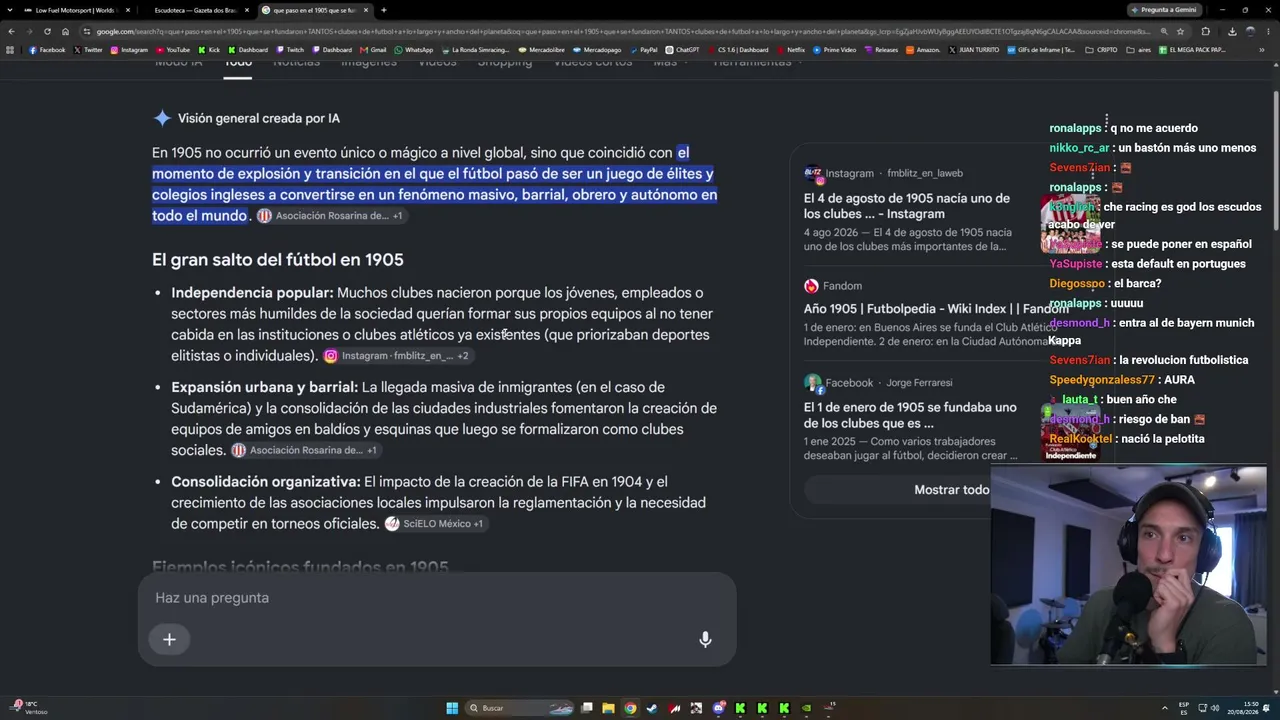
Task: Open the ChatGPT bookmark
Action: click(x=683, y=50)
